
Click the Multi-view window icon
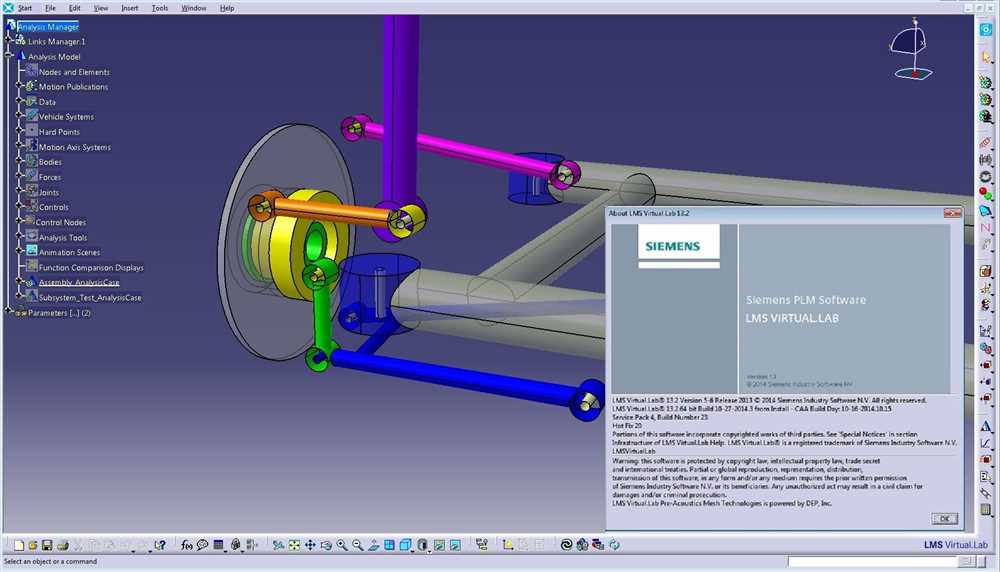pyautogui.click(x=389, y=545)
